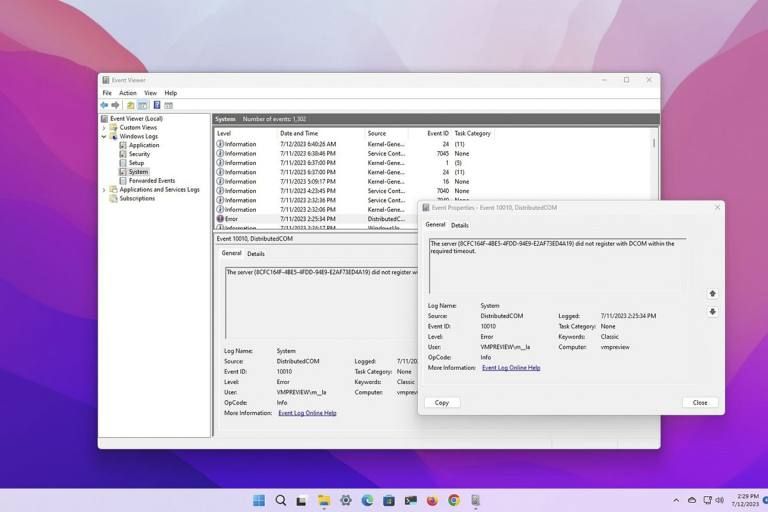
Task: Click the event description text in dialog
Action: 552,247
